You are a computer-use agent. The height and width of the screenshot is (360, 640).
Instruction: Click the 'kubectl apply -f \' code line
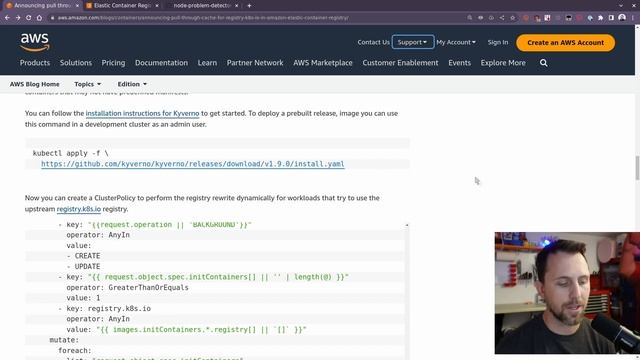click(71, 153)
